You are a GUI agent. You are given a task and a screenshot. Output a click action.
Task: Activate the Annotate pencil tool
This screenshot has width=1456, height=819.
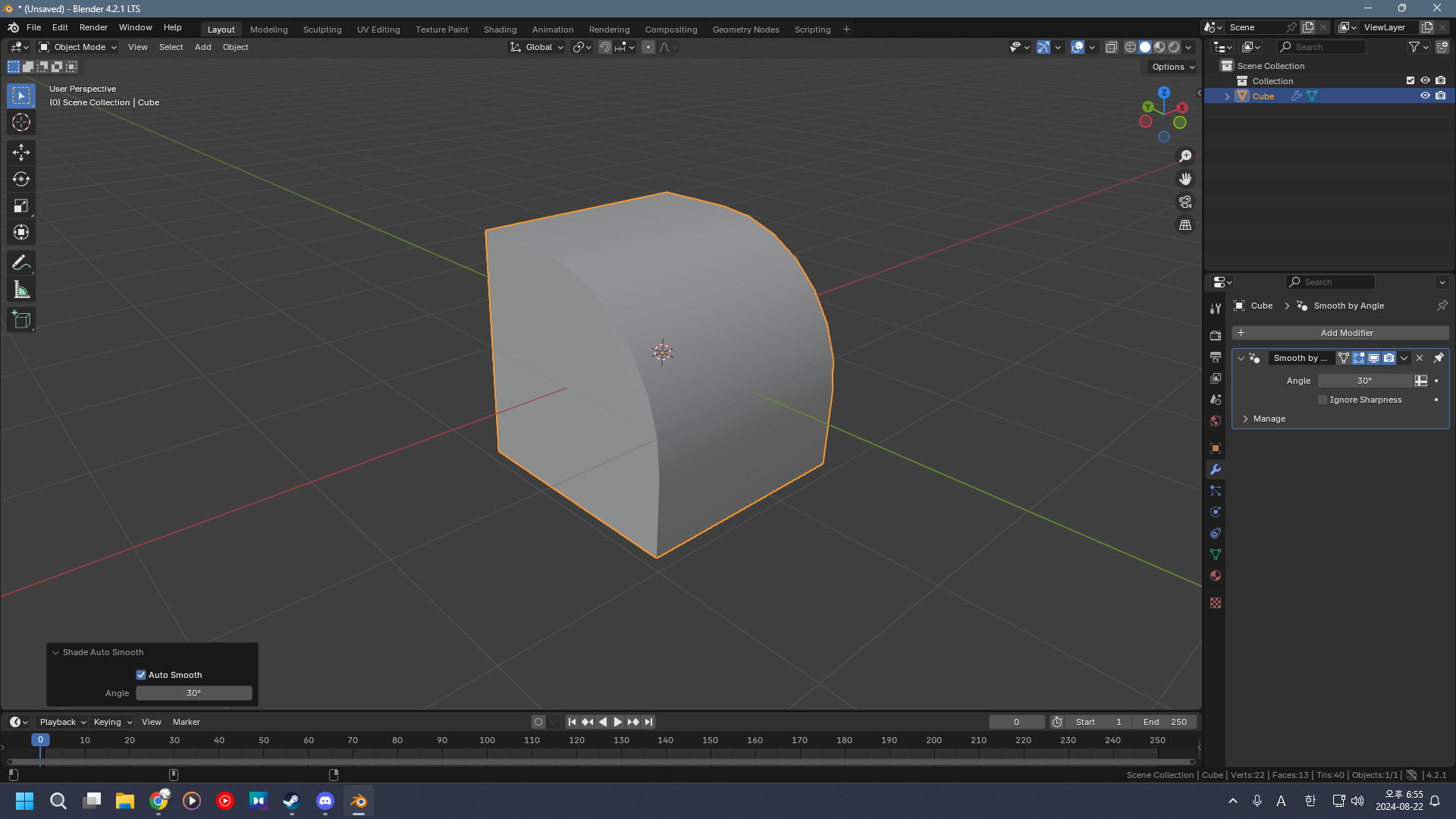pos(21,263)
